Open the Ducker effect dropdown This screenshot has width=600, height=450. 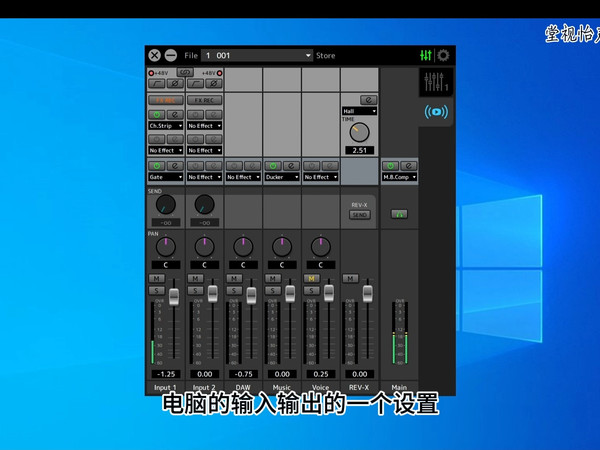tap(282, 177)
